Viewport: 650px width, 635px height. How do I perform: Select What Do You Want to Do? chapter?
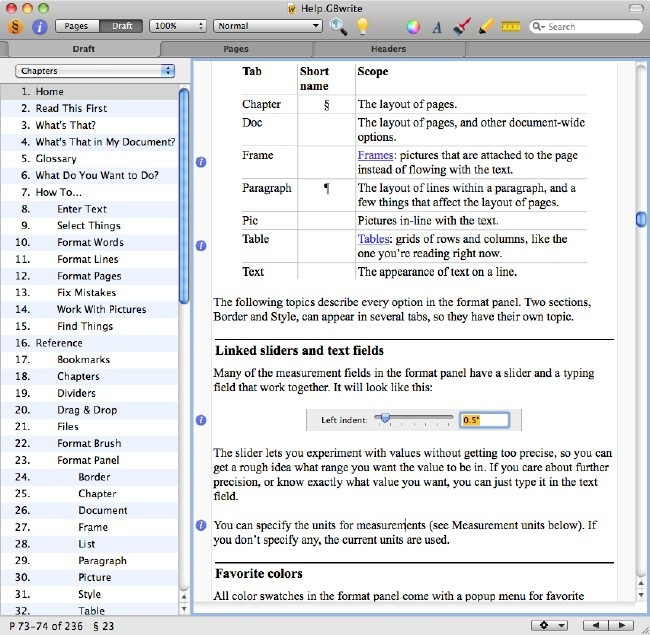pos(90,175)
